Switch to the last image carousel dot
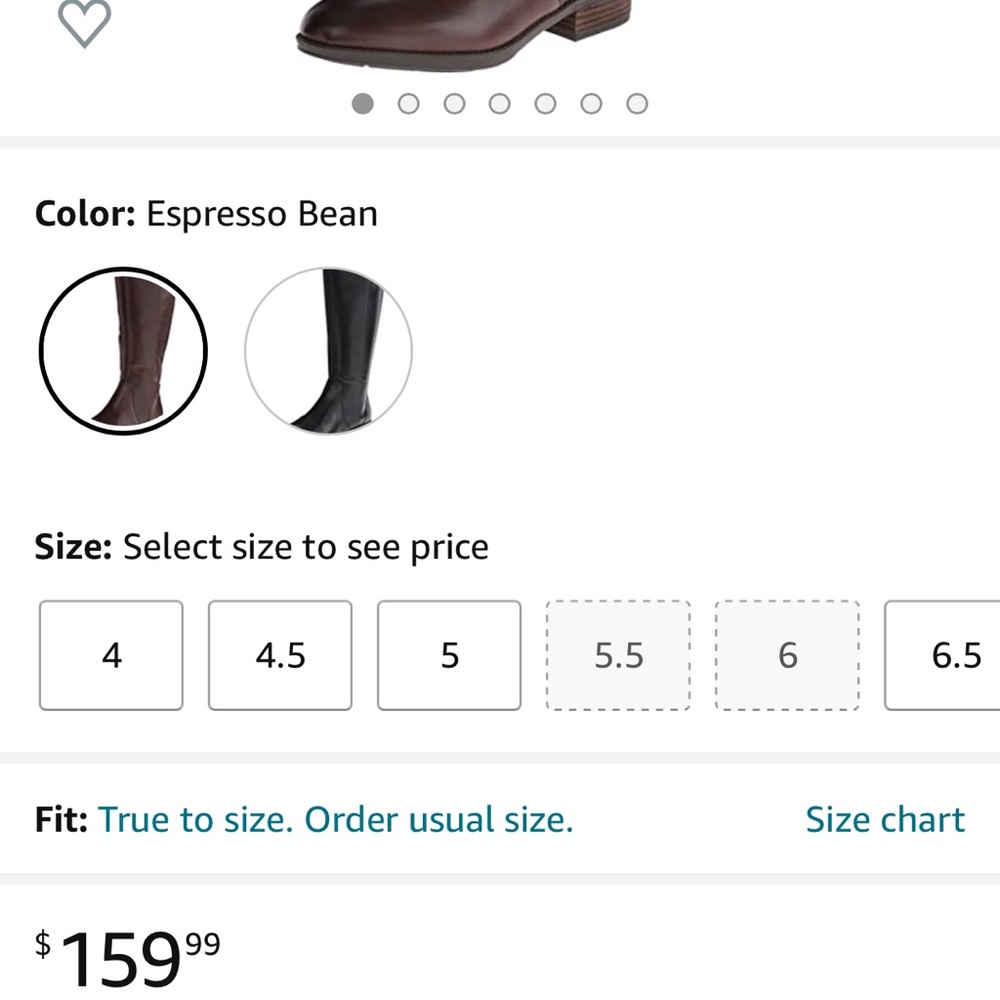Image resolution: width=1000 pixels, height=1000 pixels. point(637,103)
